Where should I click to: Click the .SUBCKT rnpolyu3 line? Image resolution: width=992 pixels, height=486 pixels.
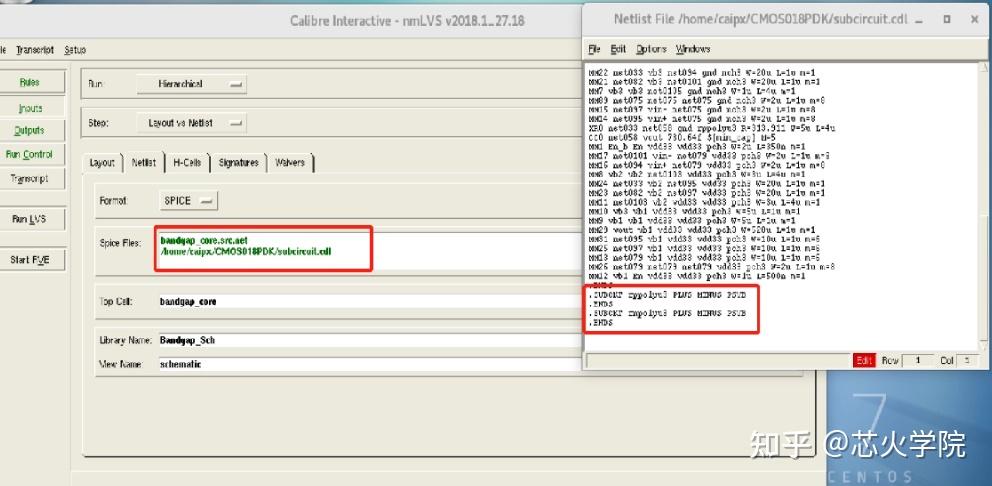pyautogui.click(x=667, y=313)
